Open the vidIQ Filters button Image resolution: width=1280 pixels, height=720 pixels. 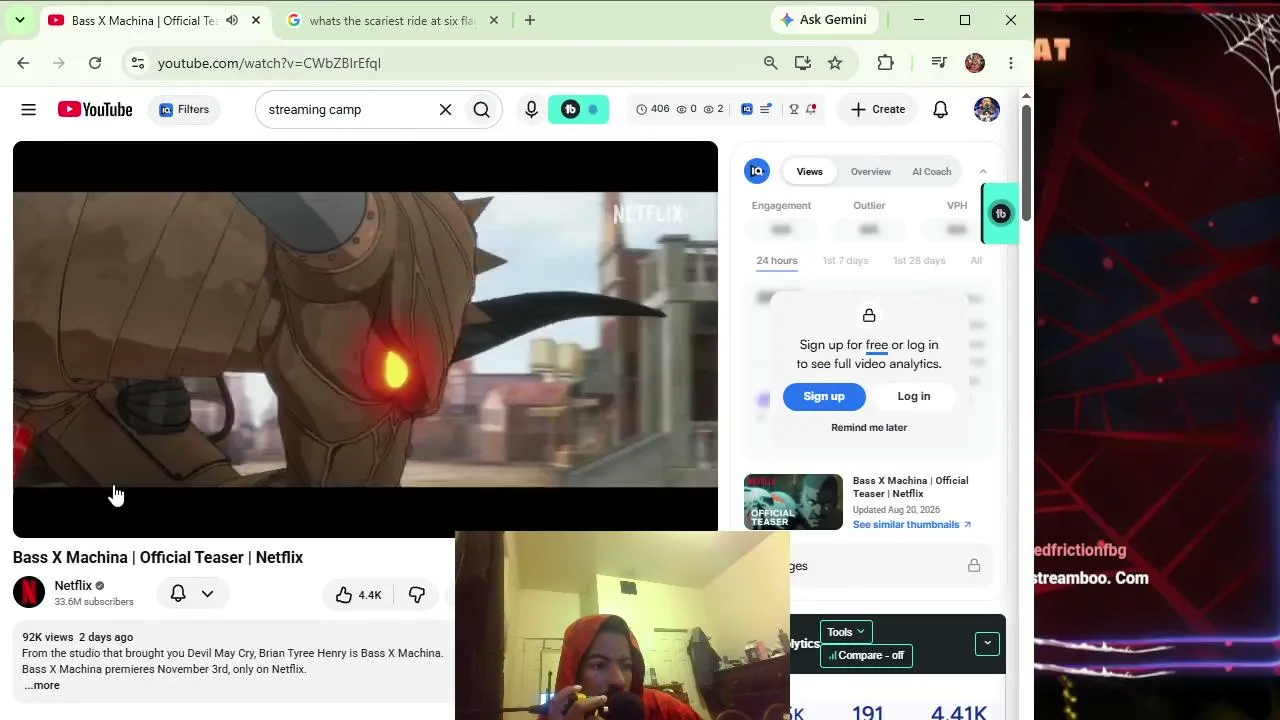(184, 110)
